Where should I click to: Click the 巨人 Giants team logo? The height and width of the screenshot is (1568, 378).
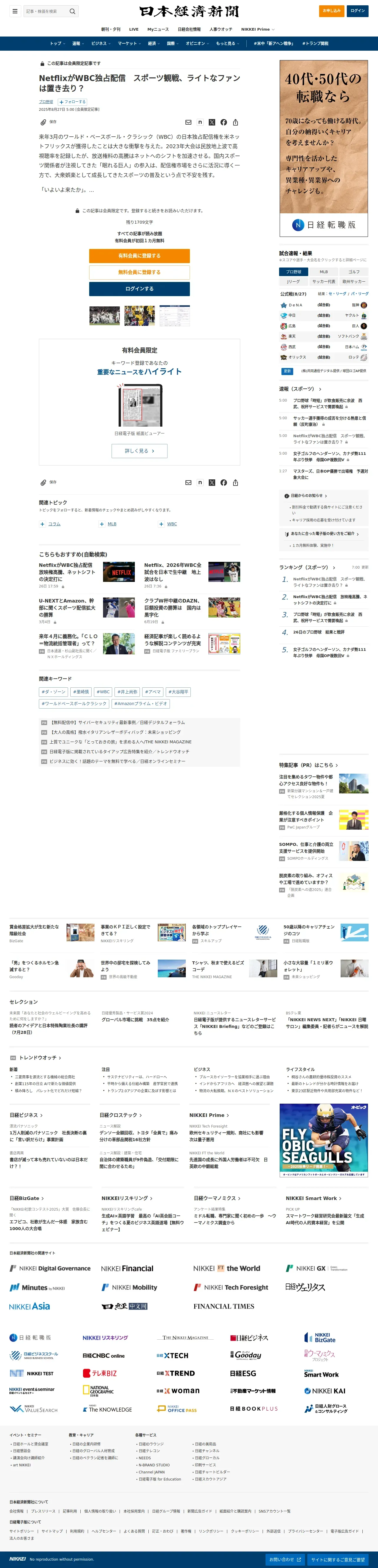tap(363, 326)
